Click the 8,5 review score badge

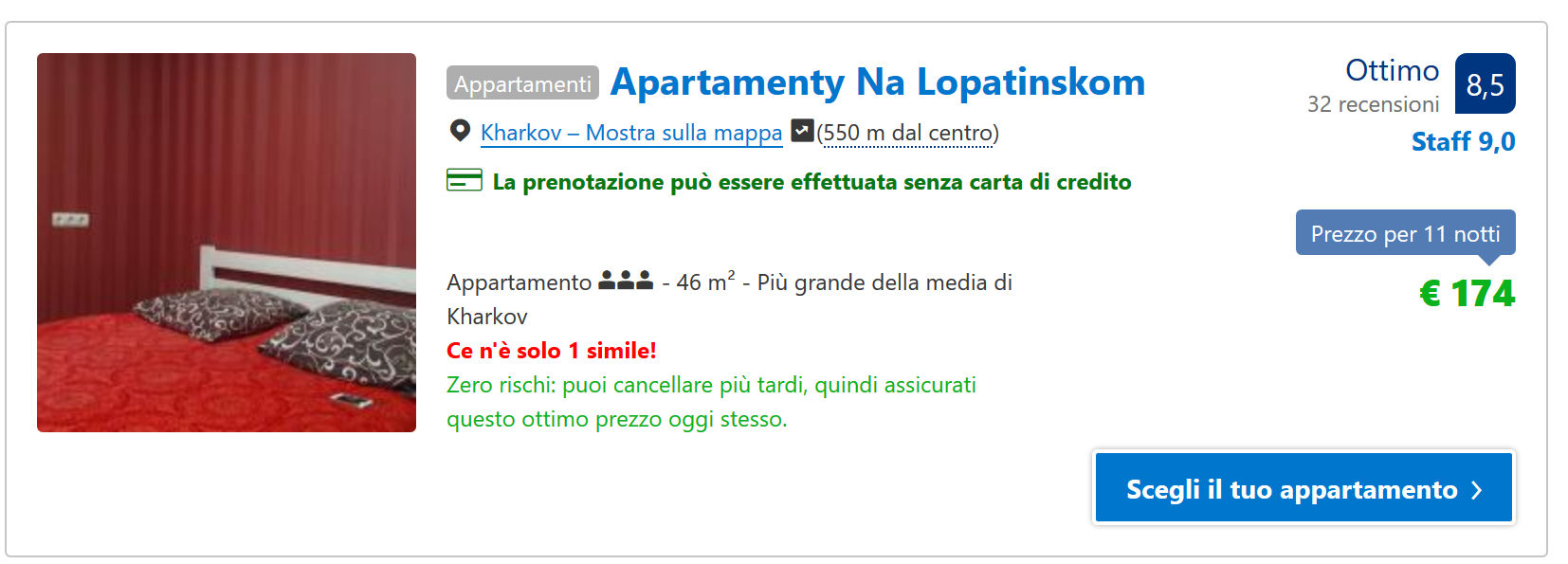1485,84
